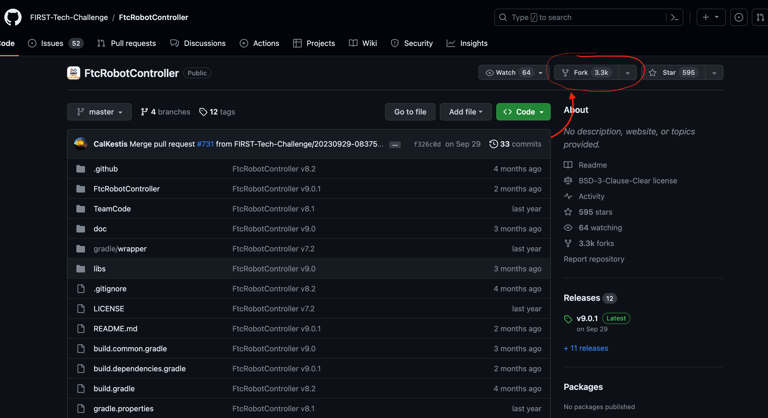
Task: Click the commit history clock icon
Action: click(494, 144)
